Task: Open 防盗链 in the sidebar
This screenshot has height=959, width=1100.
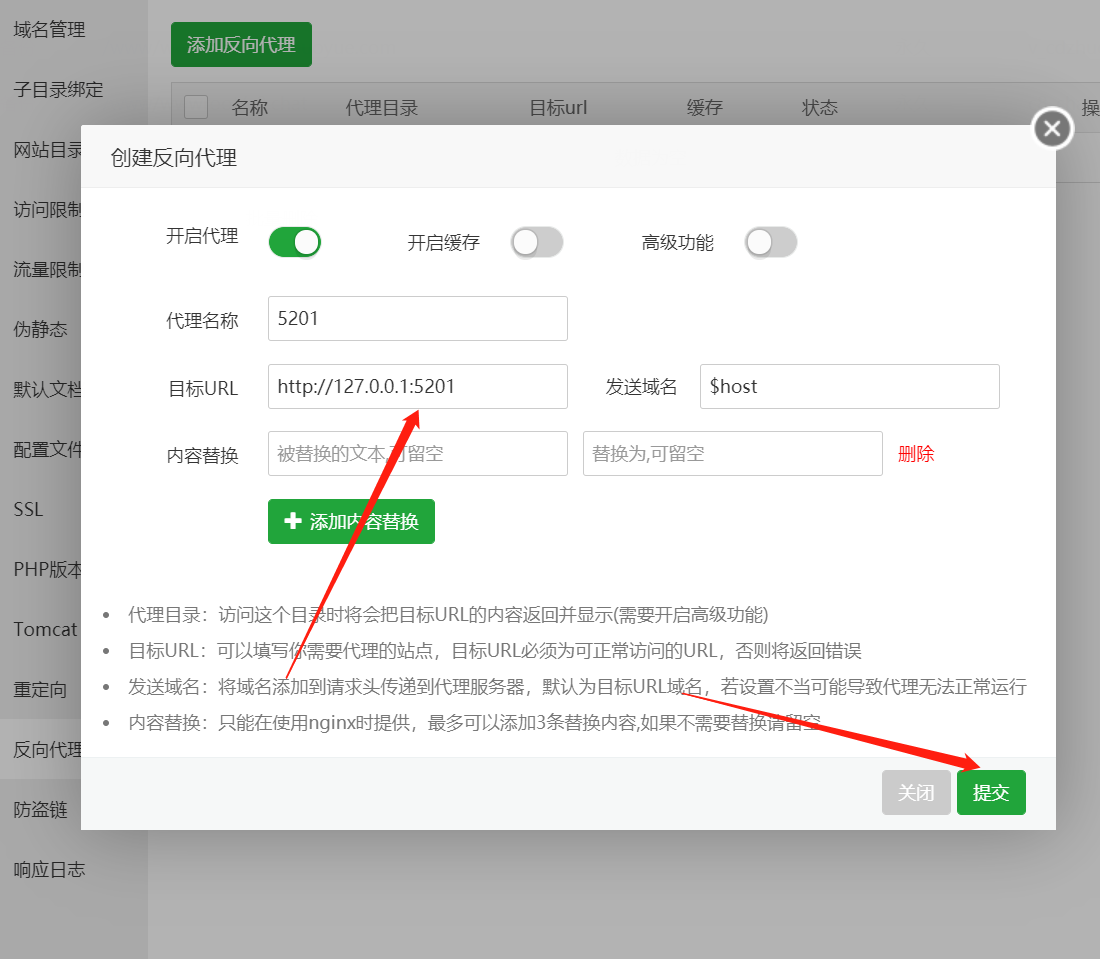Action: (41, 810)
